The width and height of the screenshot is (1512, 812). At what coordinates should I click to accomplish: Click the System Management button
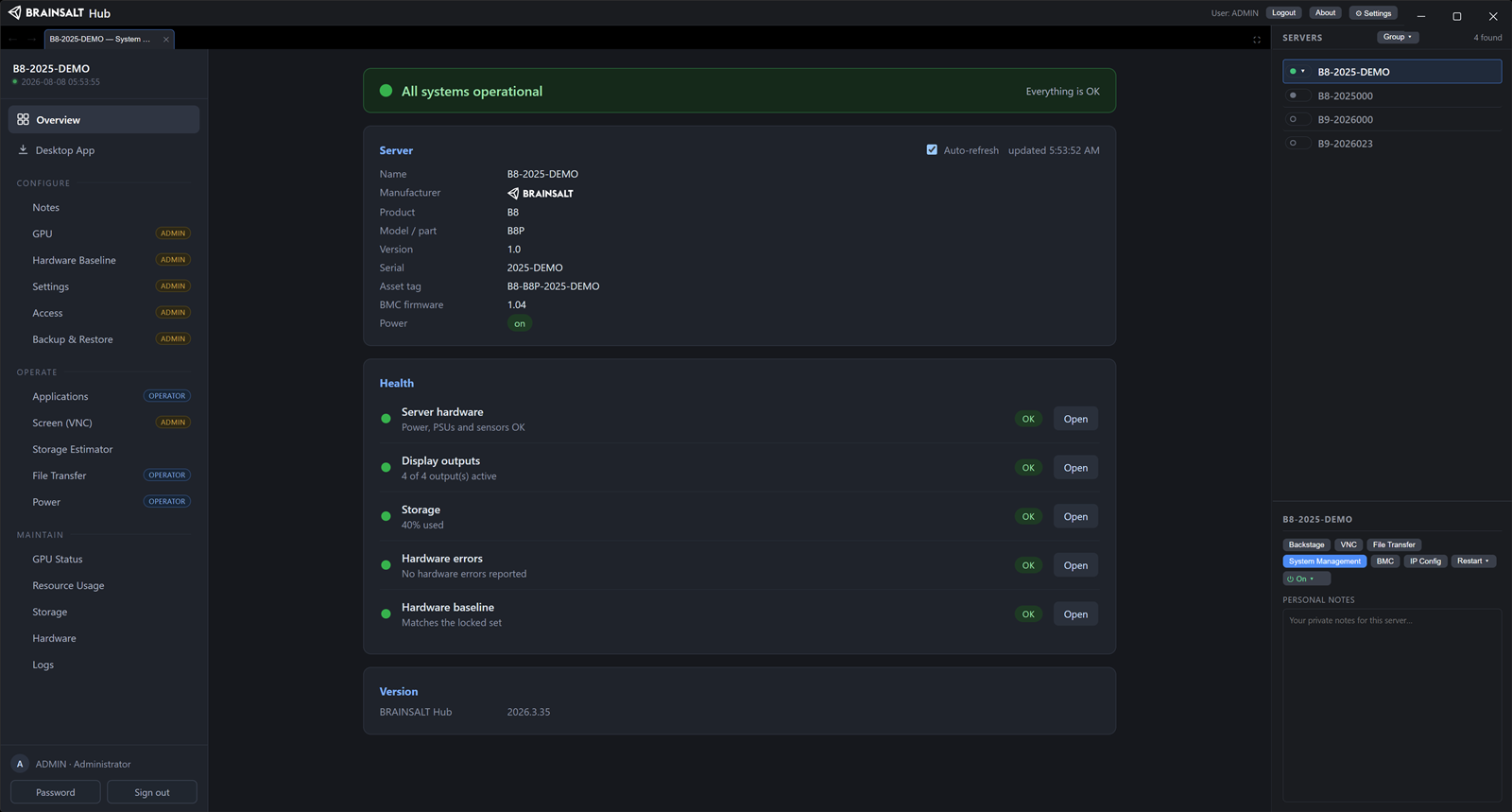click(x=1325, y=561)
